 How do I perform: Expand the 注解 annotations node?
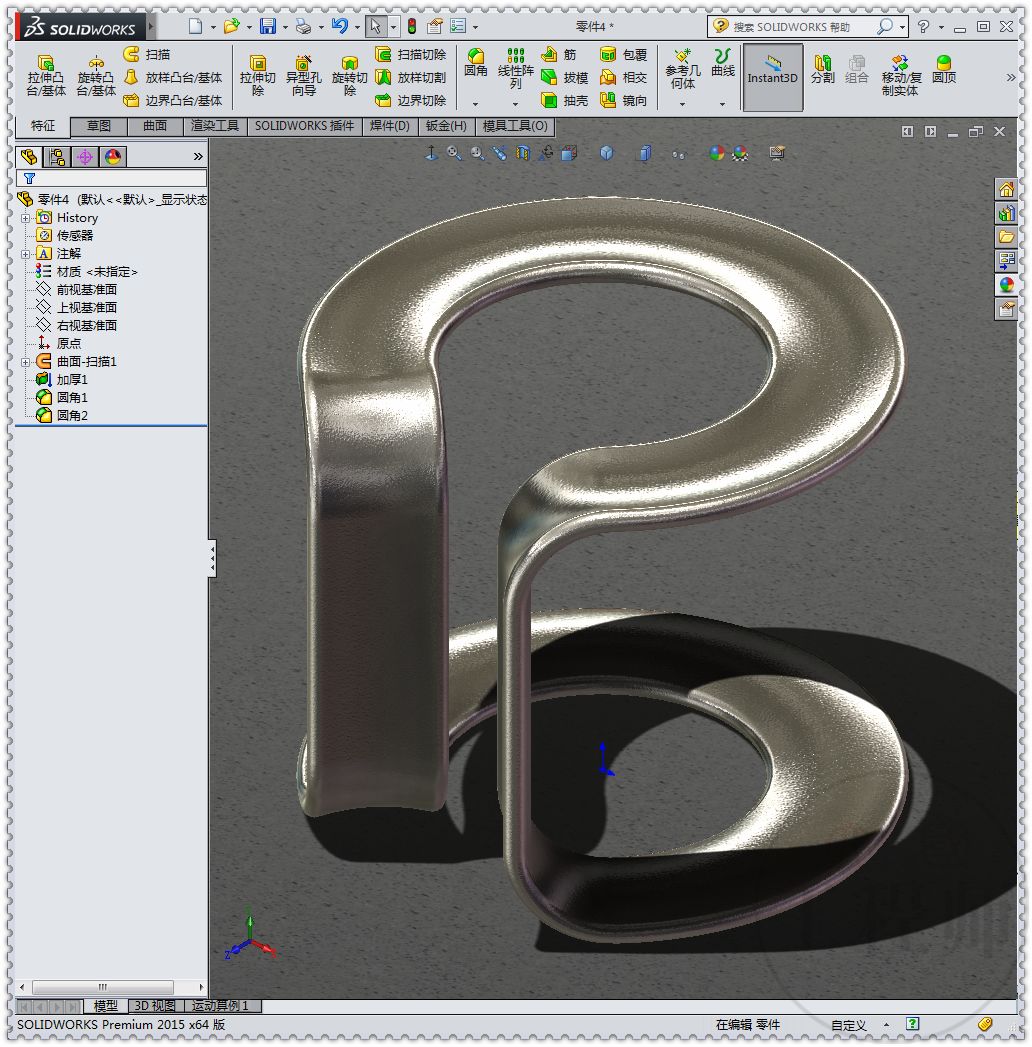click(x=23, y=253)
